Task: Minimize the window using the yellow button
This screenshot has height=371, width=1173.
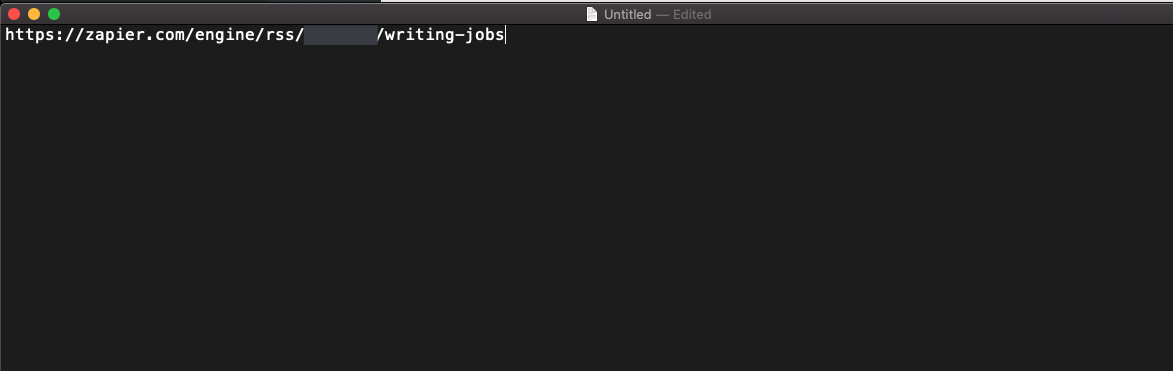Action: (34, 14)
